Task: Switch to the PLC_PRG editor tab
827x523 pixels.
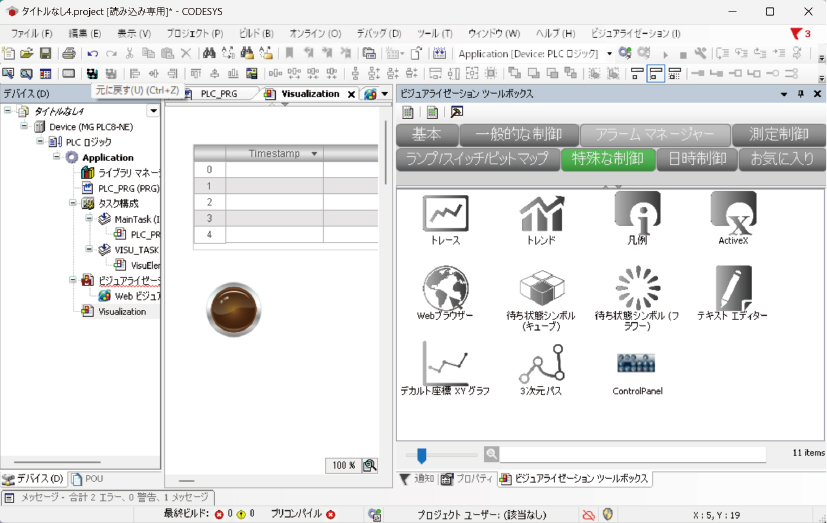Action: pyautogui.click(x=218, y=93)
